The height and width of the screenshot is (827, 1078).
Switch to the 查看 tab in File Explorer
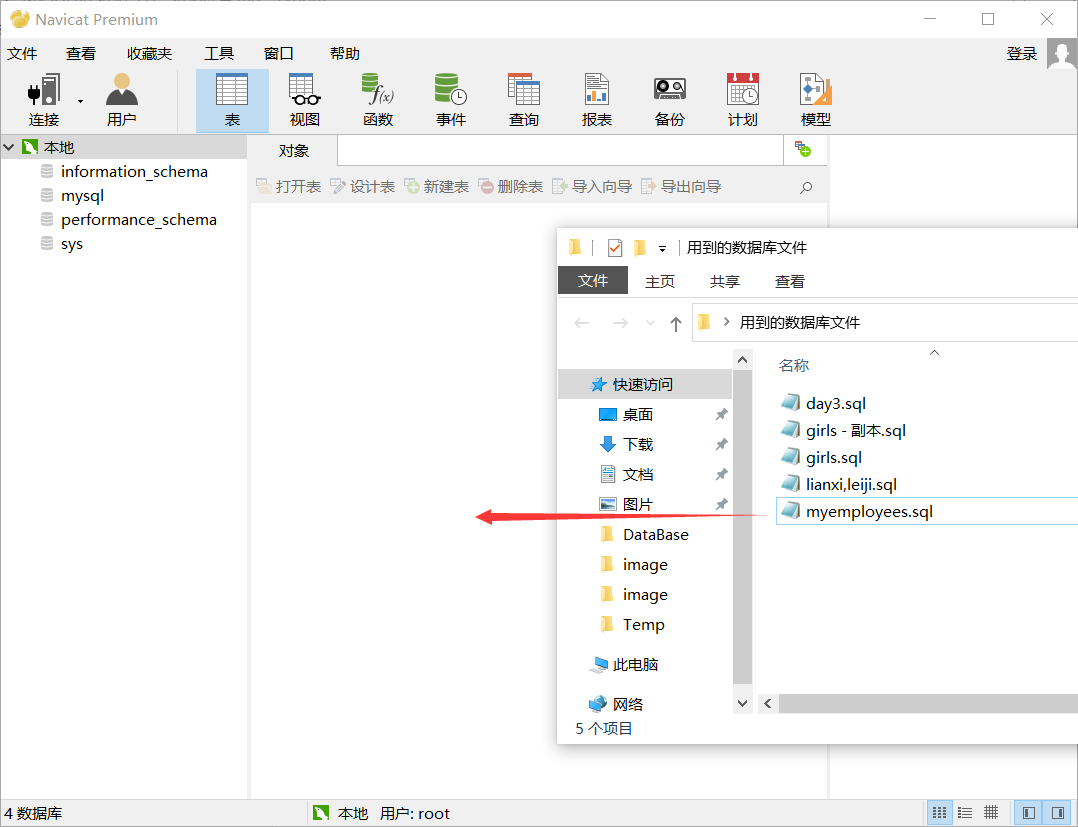(x=789, y=282)
